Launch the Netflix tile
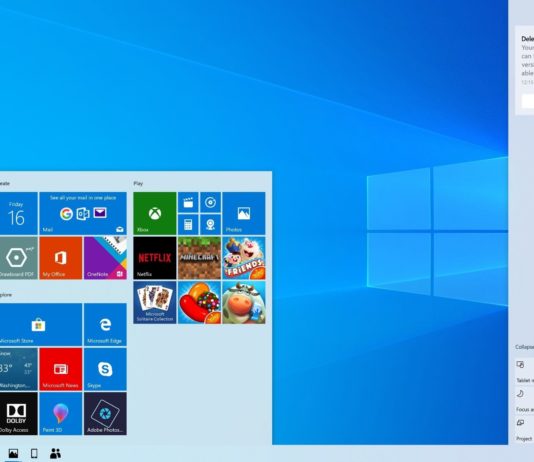The width and height of the screenshot is (534, 462). (x=155, y=258)
